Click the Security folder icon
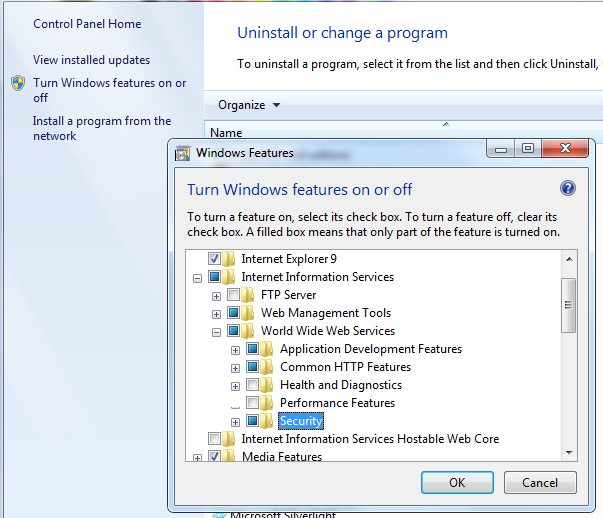This screenshot has width=603, height=518. [x=268, y=421]
